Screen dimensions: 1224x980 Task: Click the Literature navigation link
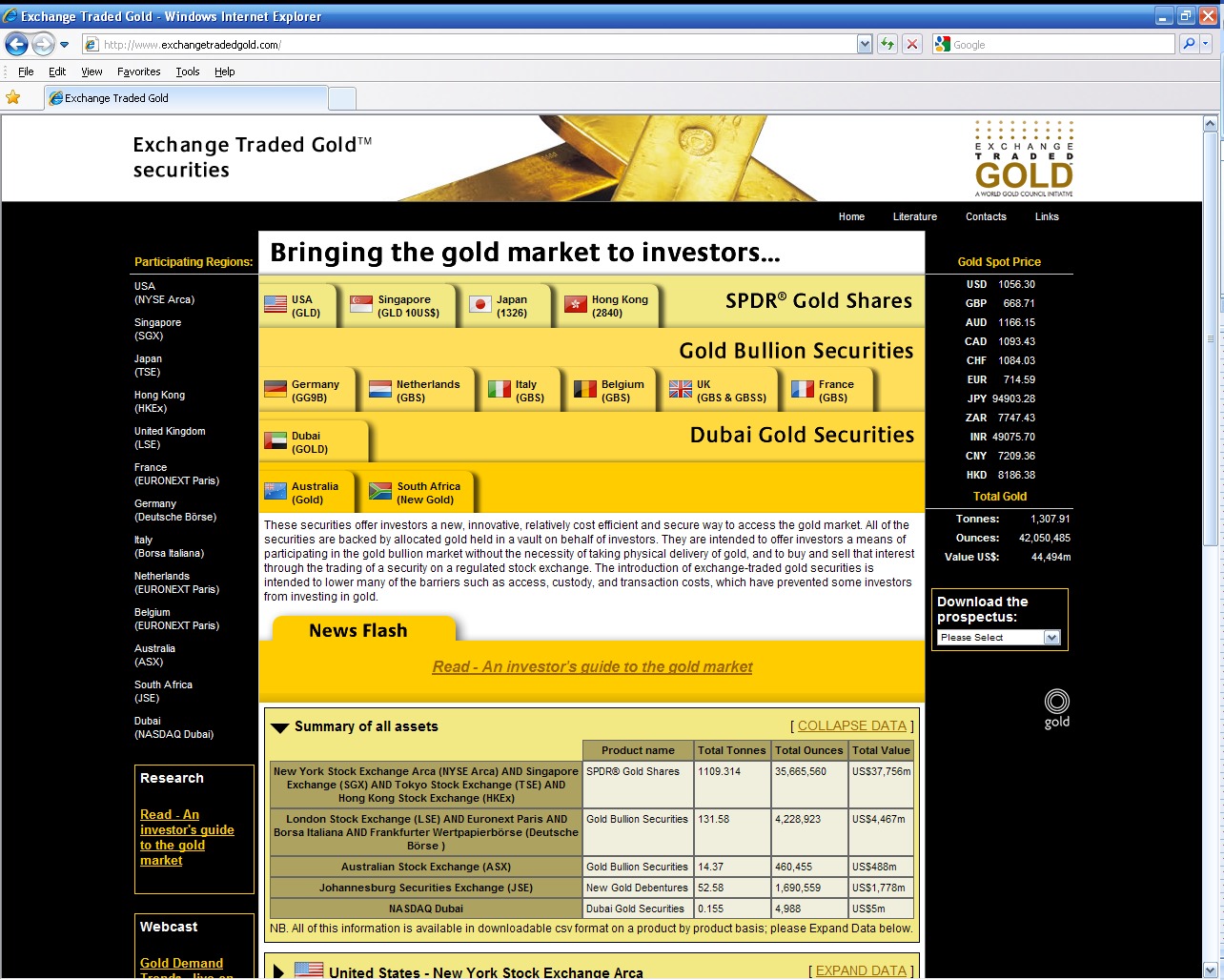point(914,216)
